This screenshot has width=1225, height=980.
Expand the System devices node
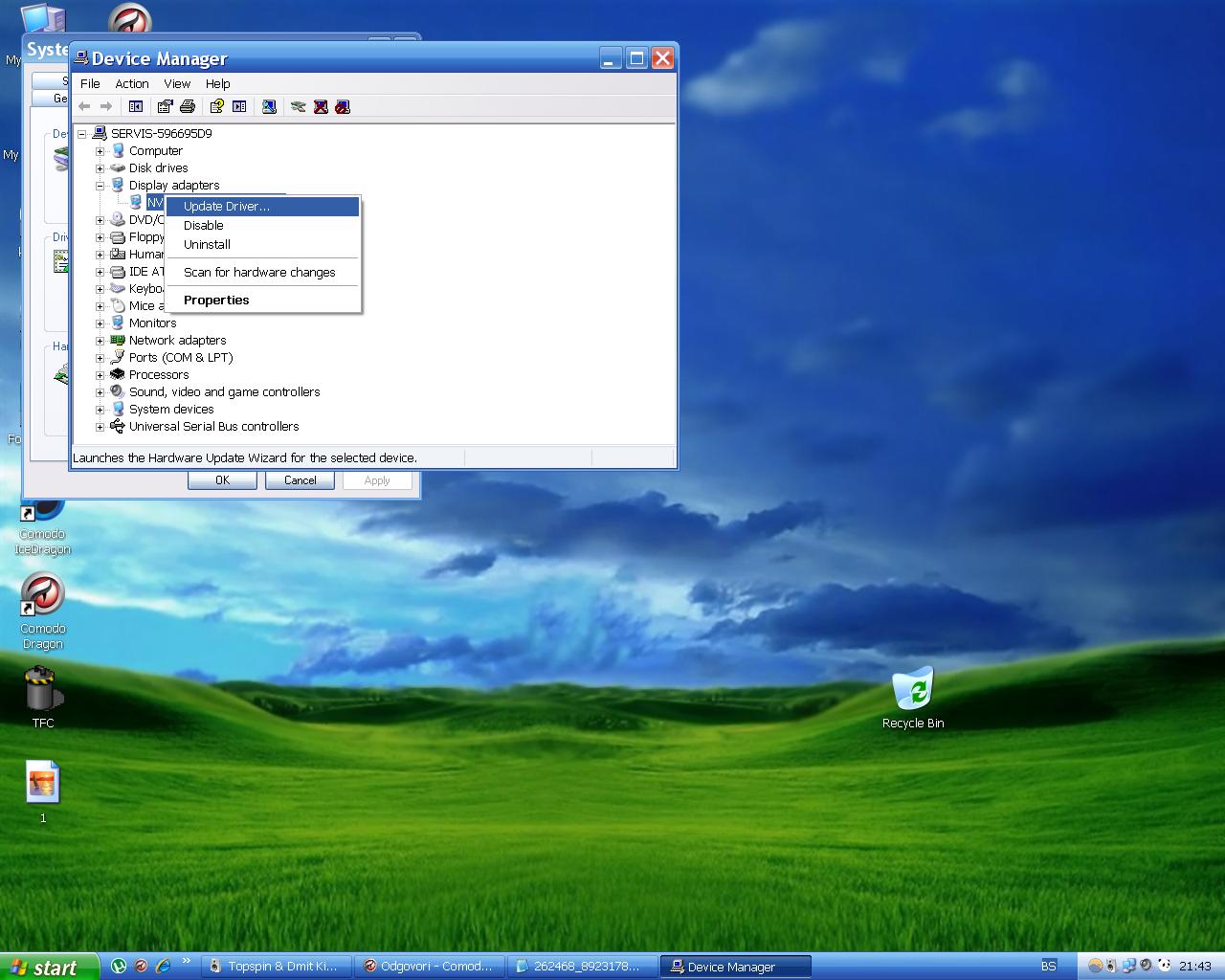pos(100,410)
